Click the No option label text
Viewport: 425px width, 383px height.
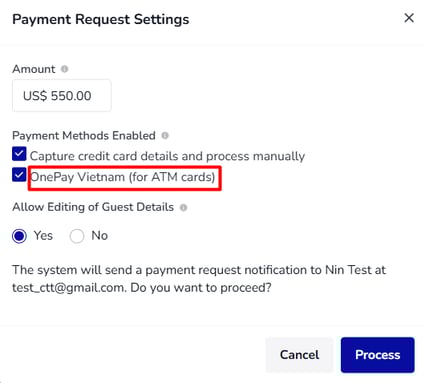point(100,236)
